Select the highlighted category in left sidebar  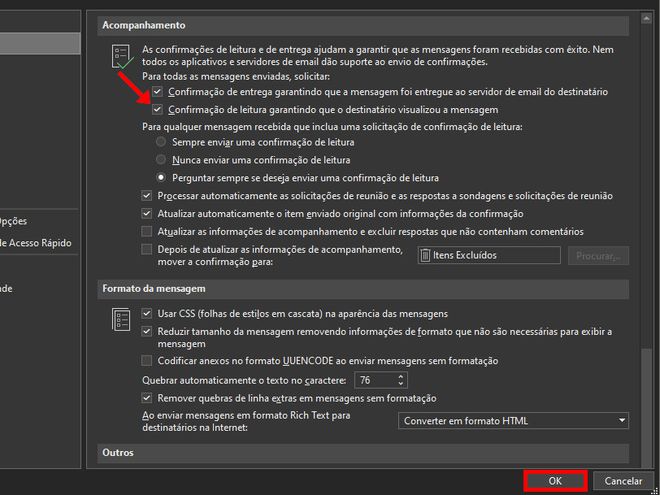pos(40,44)
